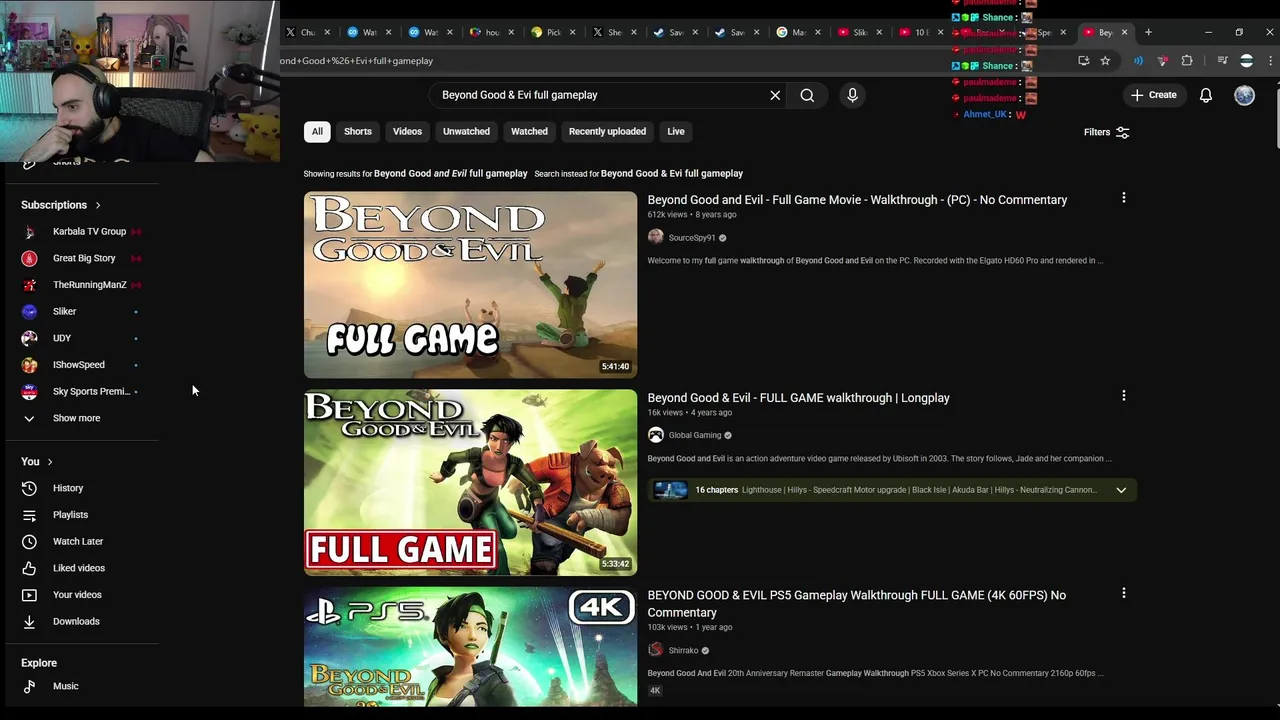Click Shirrako channel avatar
Image resolution: width=1280 pixels, height=720 pixels.
pos(655,650)
